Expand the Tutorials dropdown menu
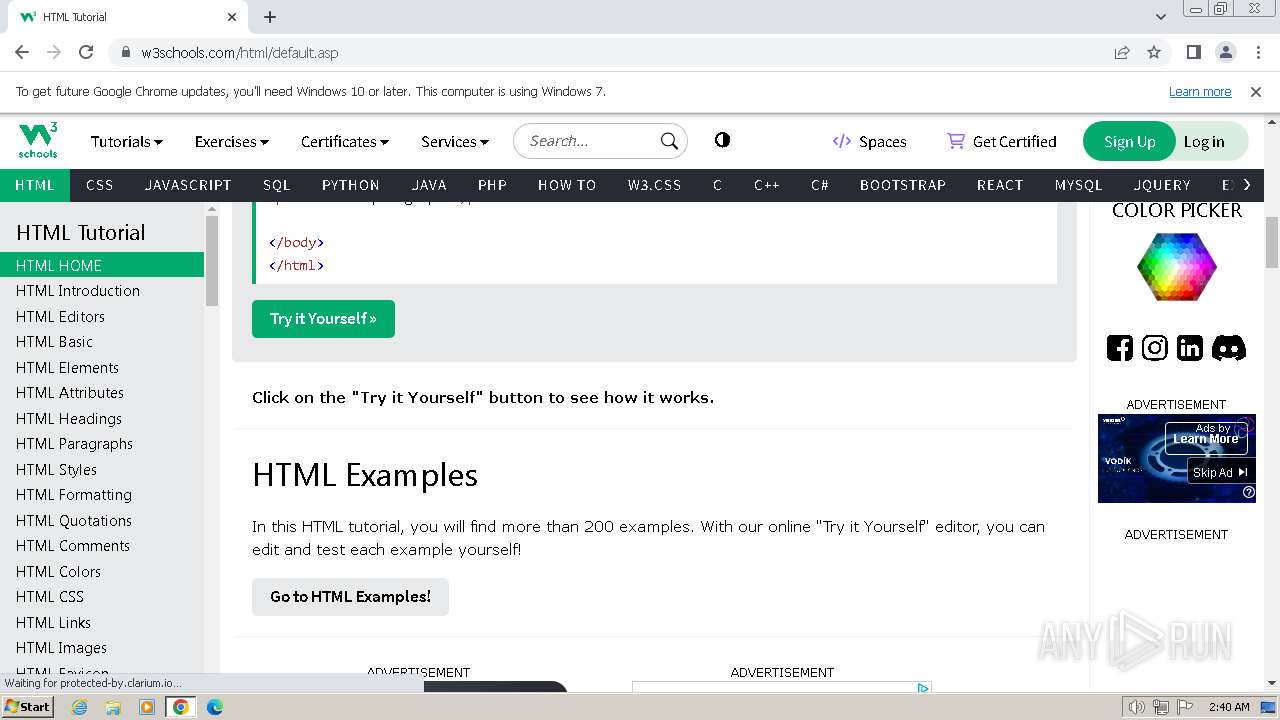 [127, 141]
